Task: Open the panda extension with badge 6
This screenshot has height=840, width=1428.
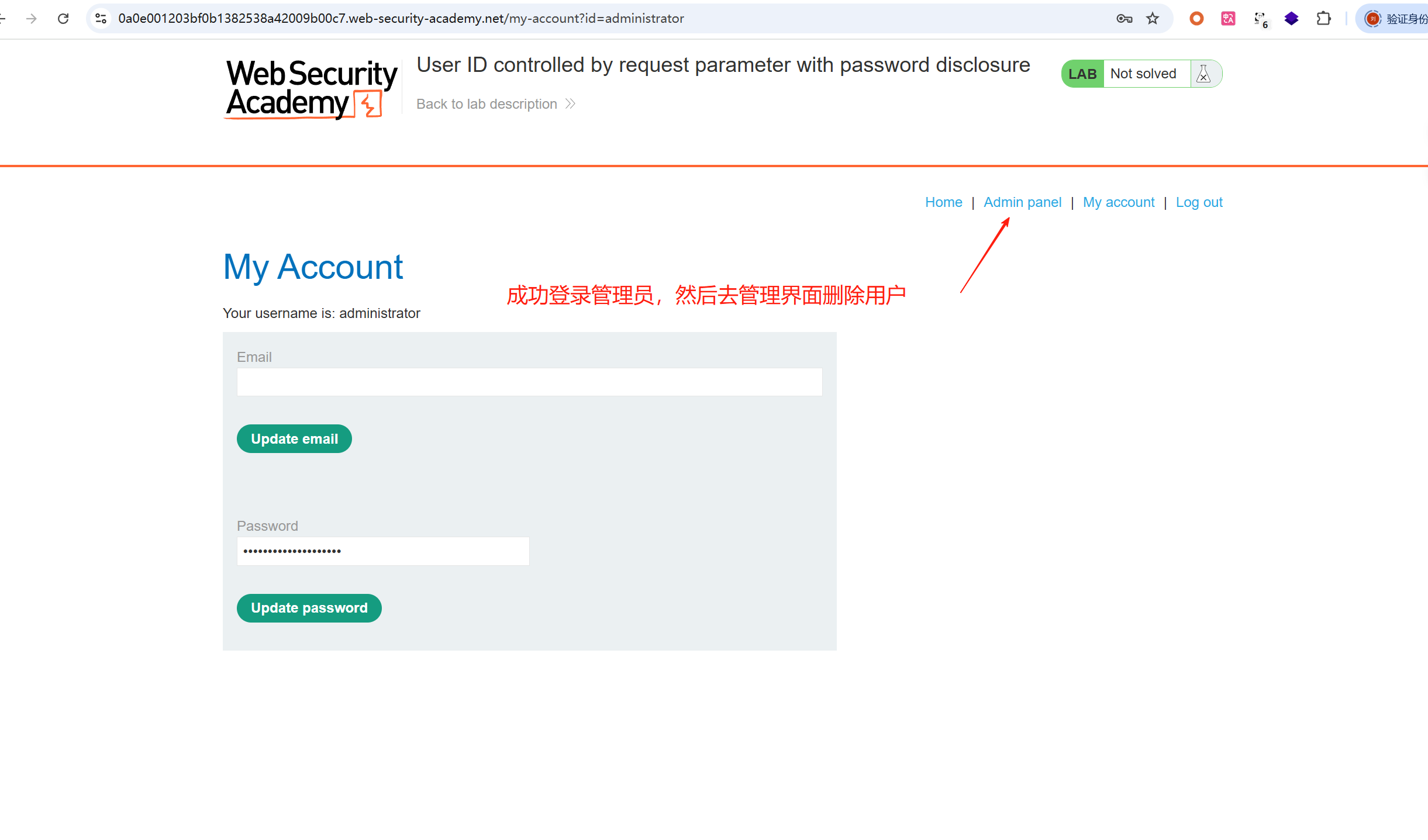Action: click(1260, 19)
